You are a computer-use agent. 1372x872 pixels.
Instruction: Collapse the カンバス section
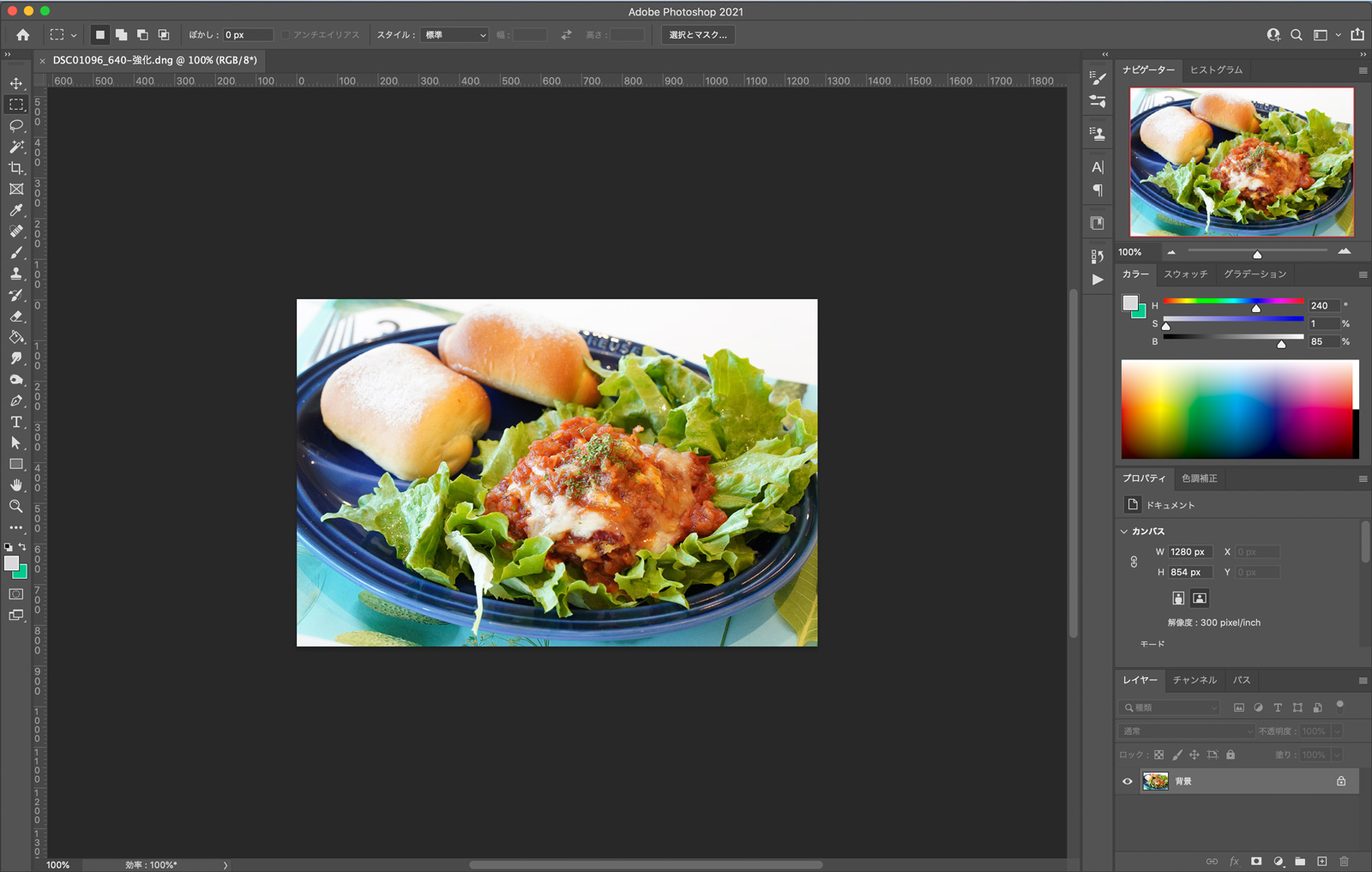pos(1124,532)
